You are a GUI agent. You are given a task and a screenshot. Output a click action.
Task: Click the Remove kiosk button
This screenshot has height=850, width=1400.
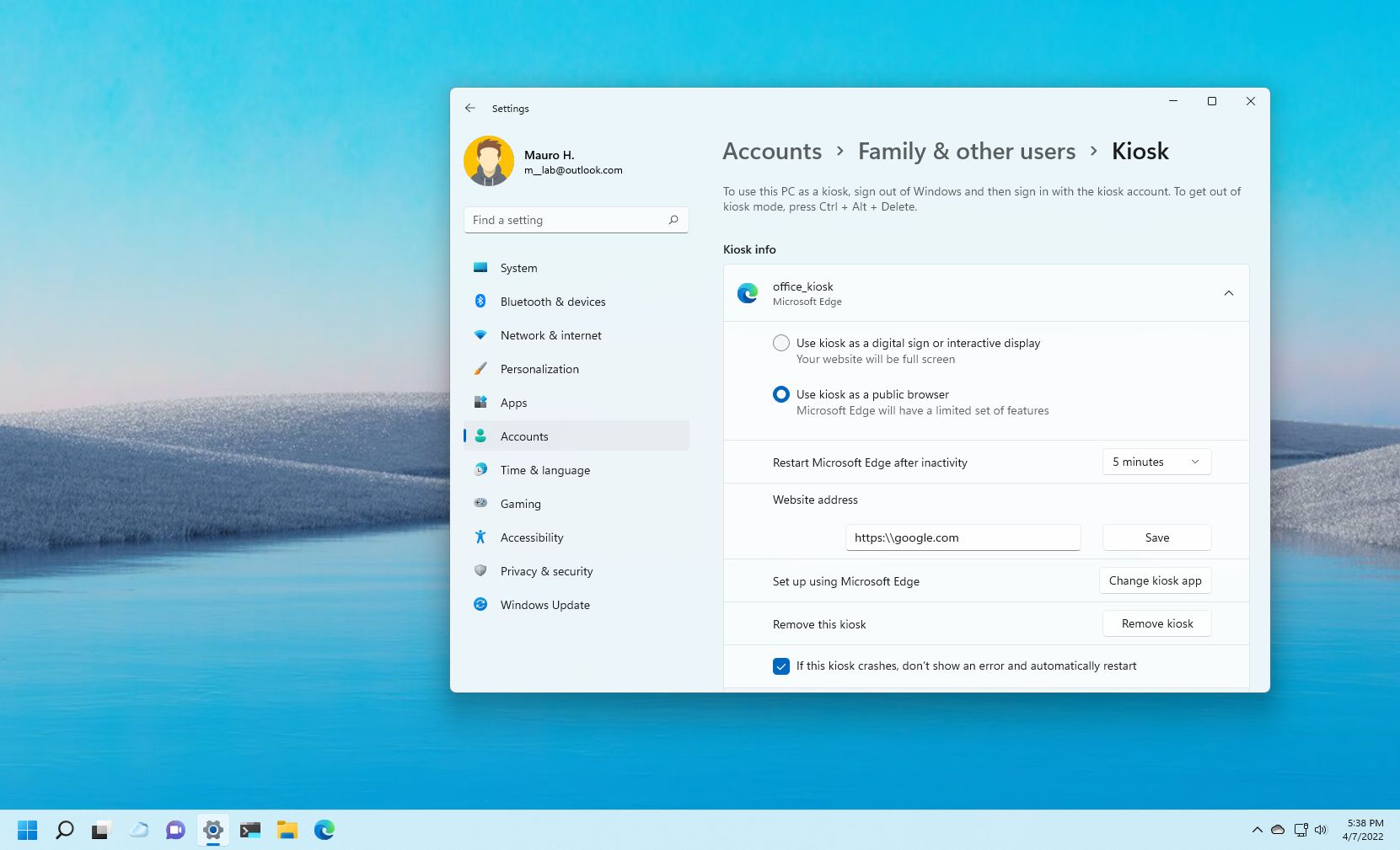(1156, 623)
